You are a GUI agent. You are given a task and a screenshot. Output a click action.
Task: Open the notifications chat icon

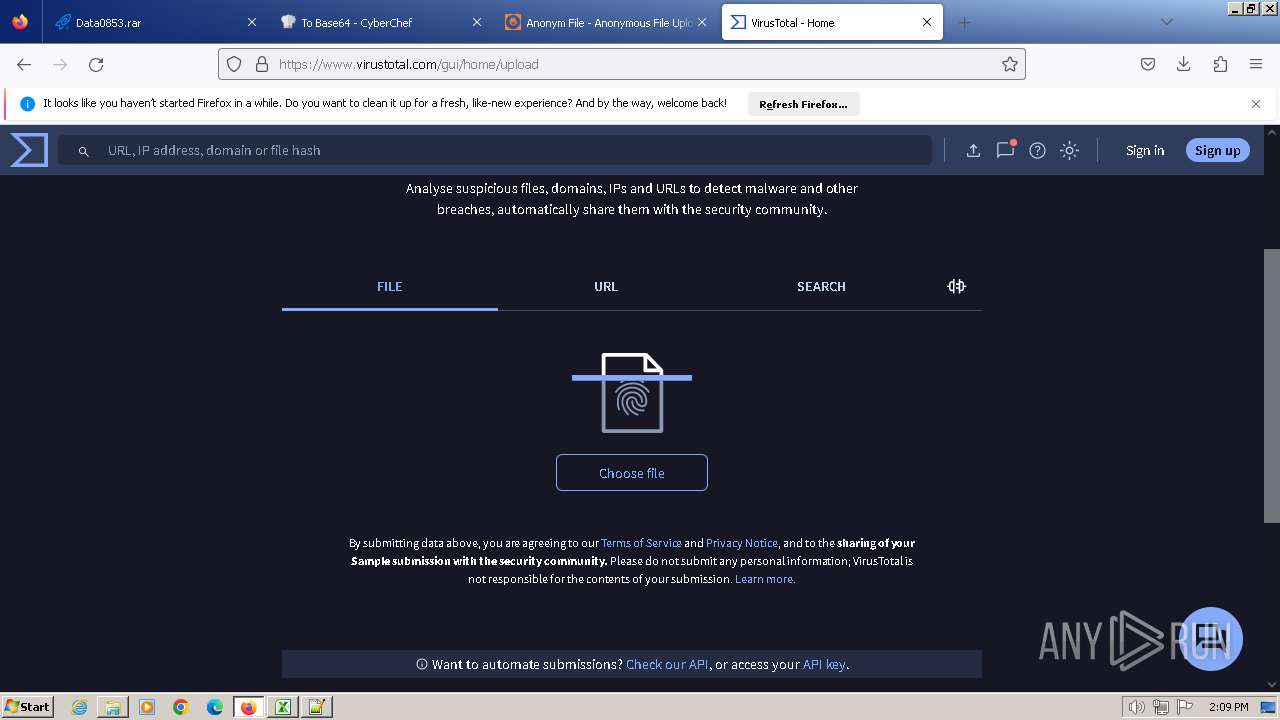coord(1005,150)
